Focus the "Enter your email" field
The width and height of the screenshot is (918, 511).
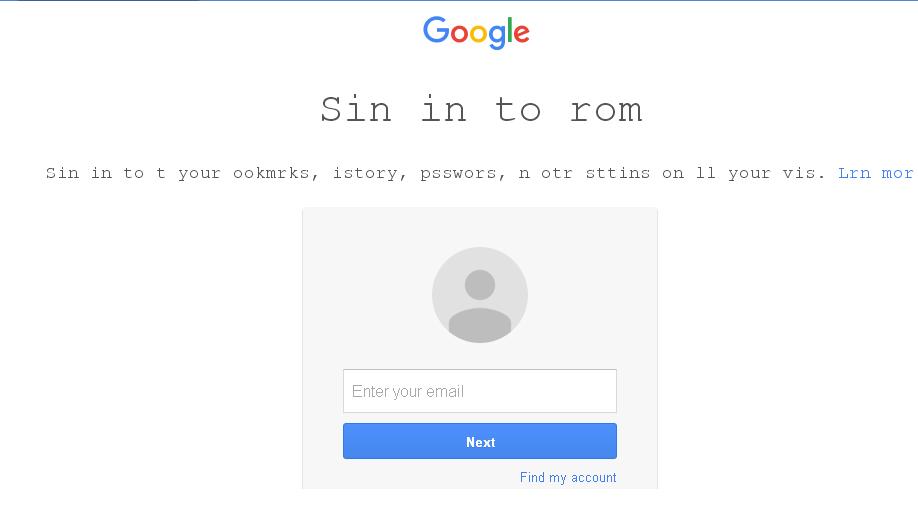pos(480,391)
